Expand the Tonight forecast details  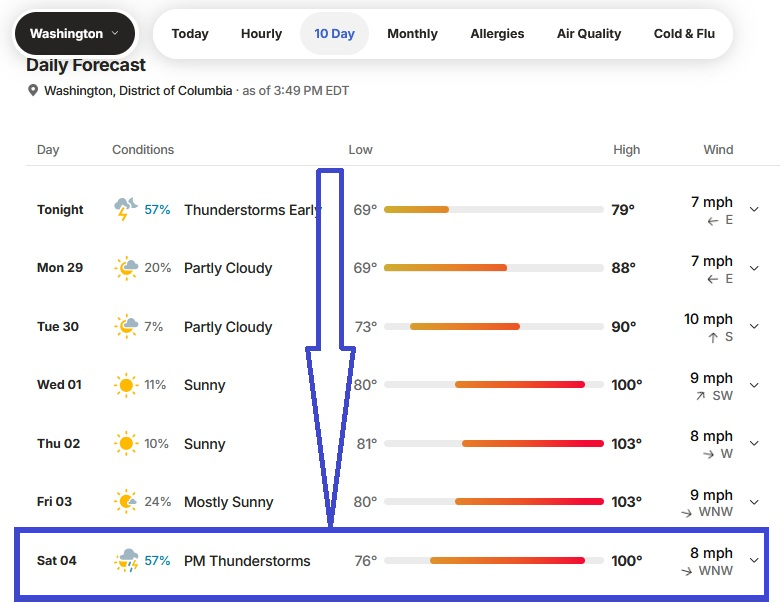coord(754,210)
